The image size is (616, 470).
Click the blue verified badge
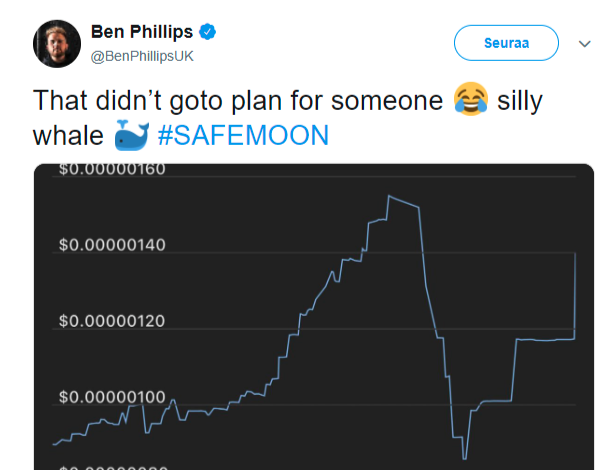point(207,33)
